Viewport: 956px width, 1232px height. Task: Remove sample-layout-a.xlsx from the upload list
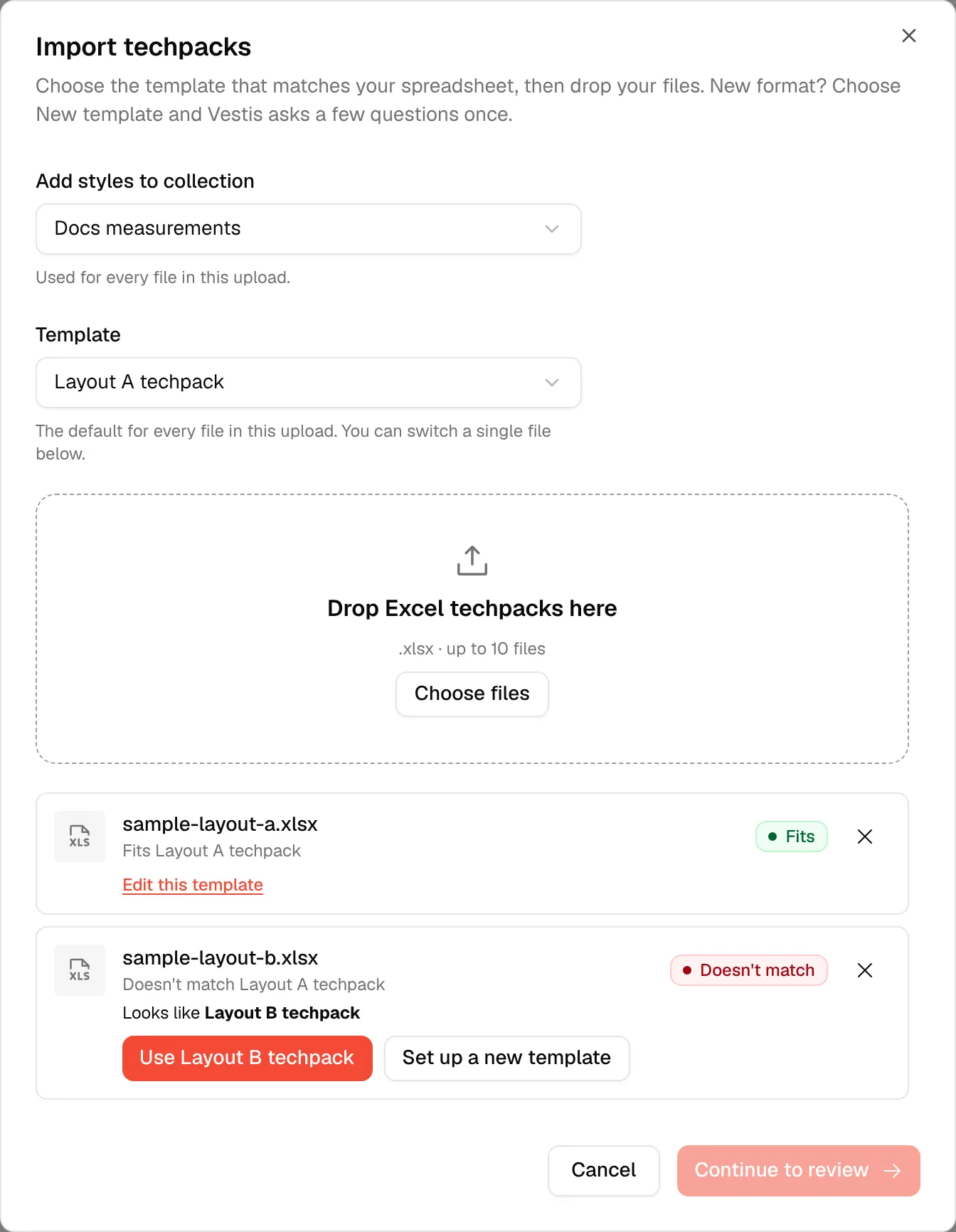(x=865, y=837)
